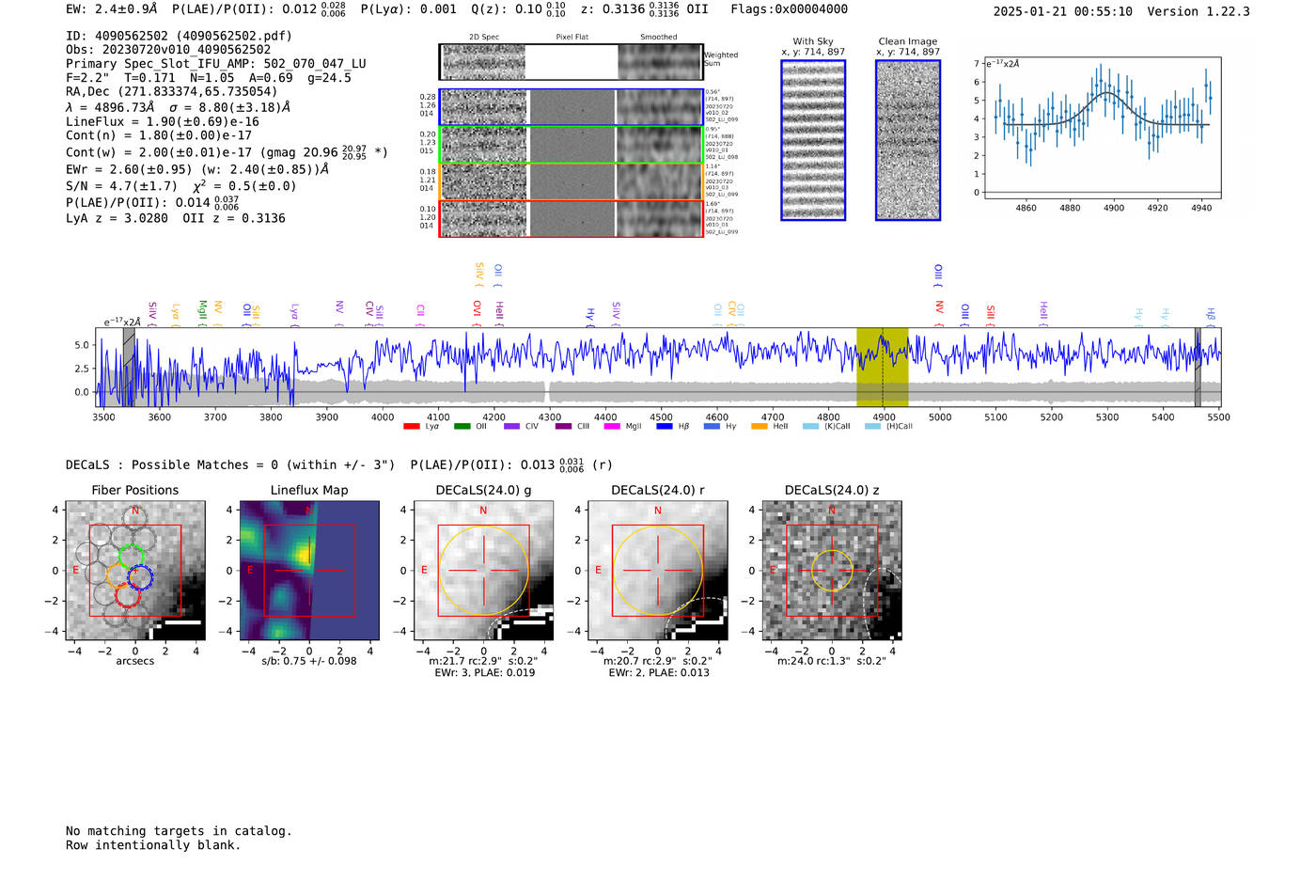Click the m:24.0 rc:1.3" caption
Viewport: 1316px width, 896px height.
click(832, 661)
